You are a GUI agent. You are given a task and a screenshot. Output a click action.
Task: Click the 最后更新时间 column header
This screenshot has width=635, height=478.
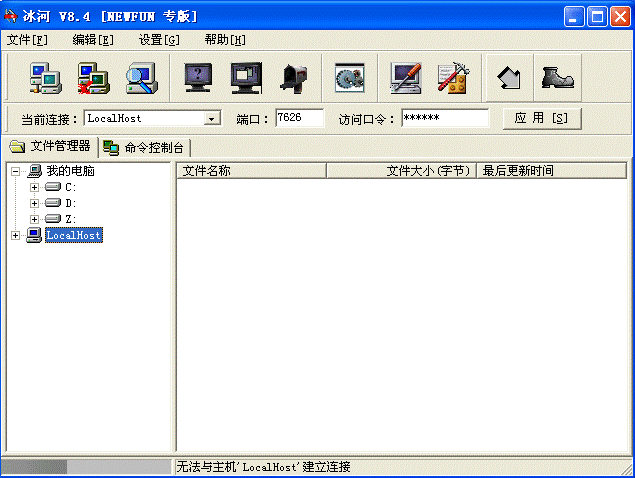tap(552, 171)
